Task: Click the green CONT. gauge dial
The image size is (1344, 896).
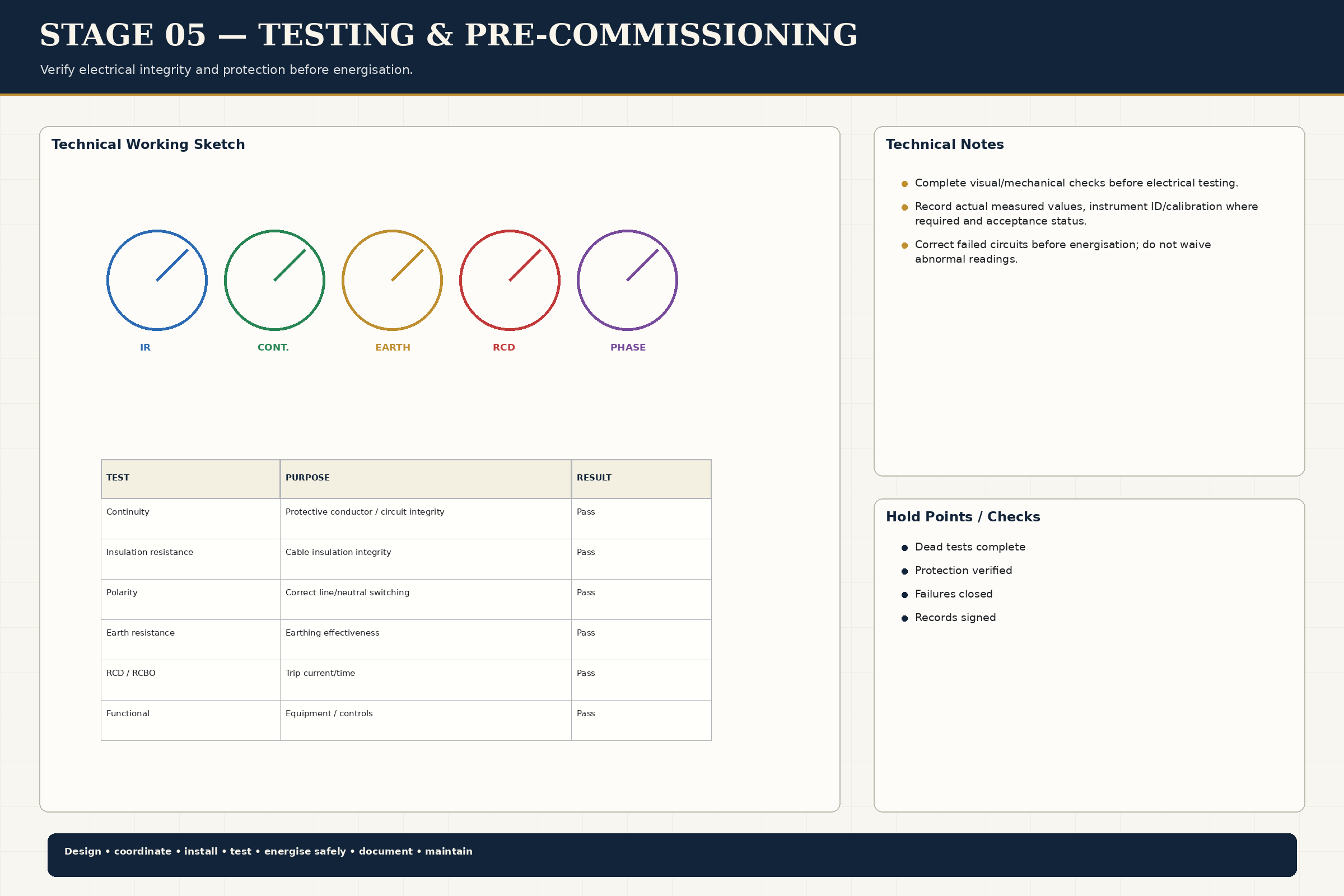Action: point(275,280)
